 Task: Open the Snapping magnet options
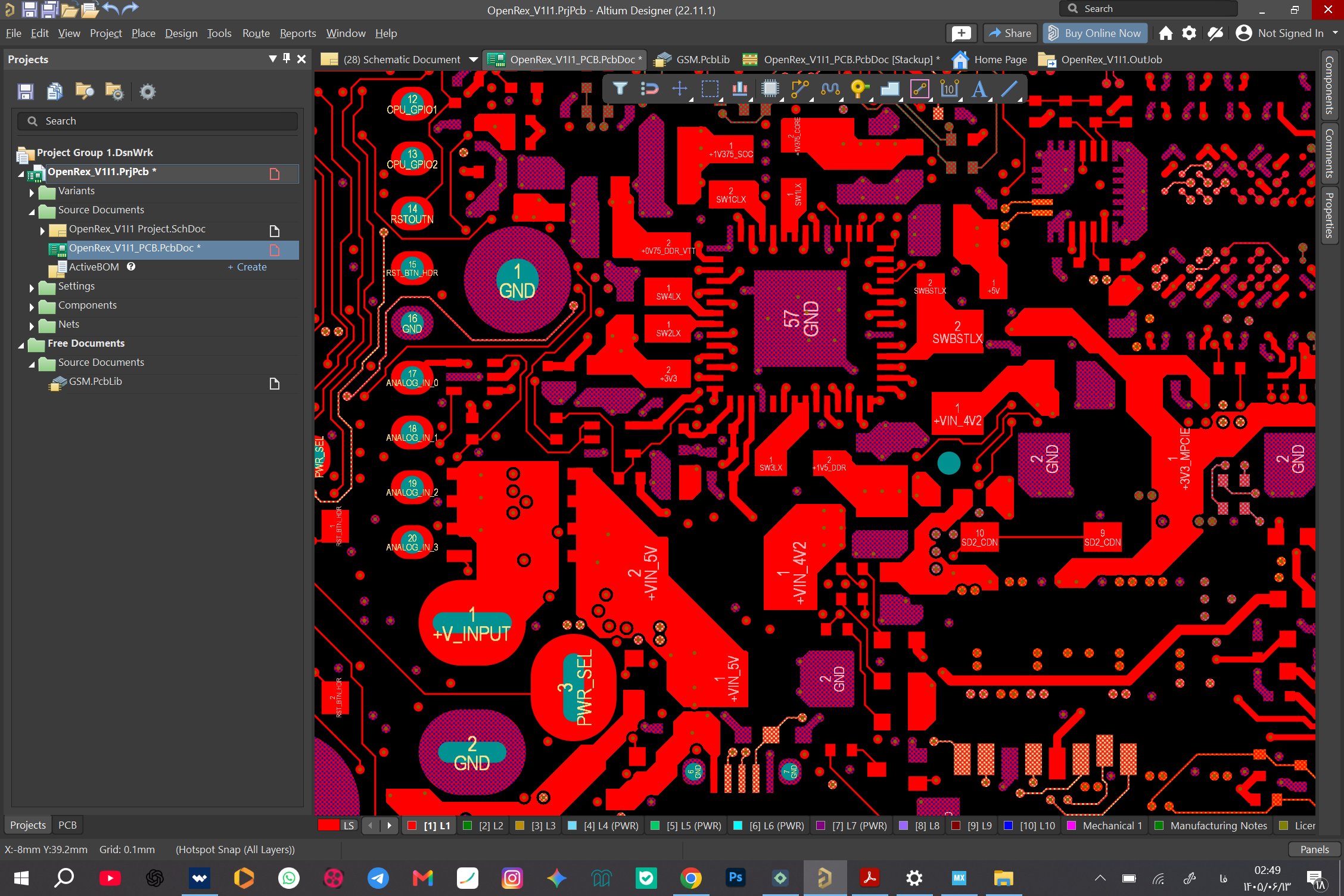649,89
